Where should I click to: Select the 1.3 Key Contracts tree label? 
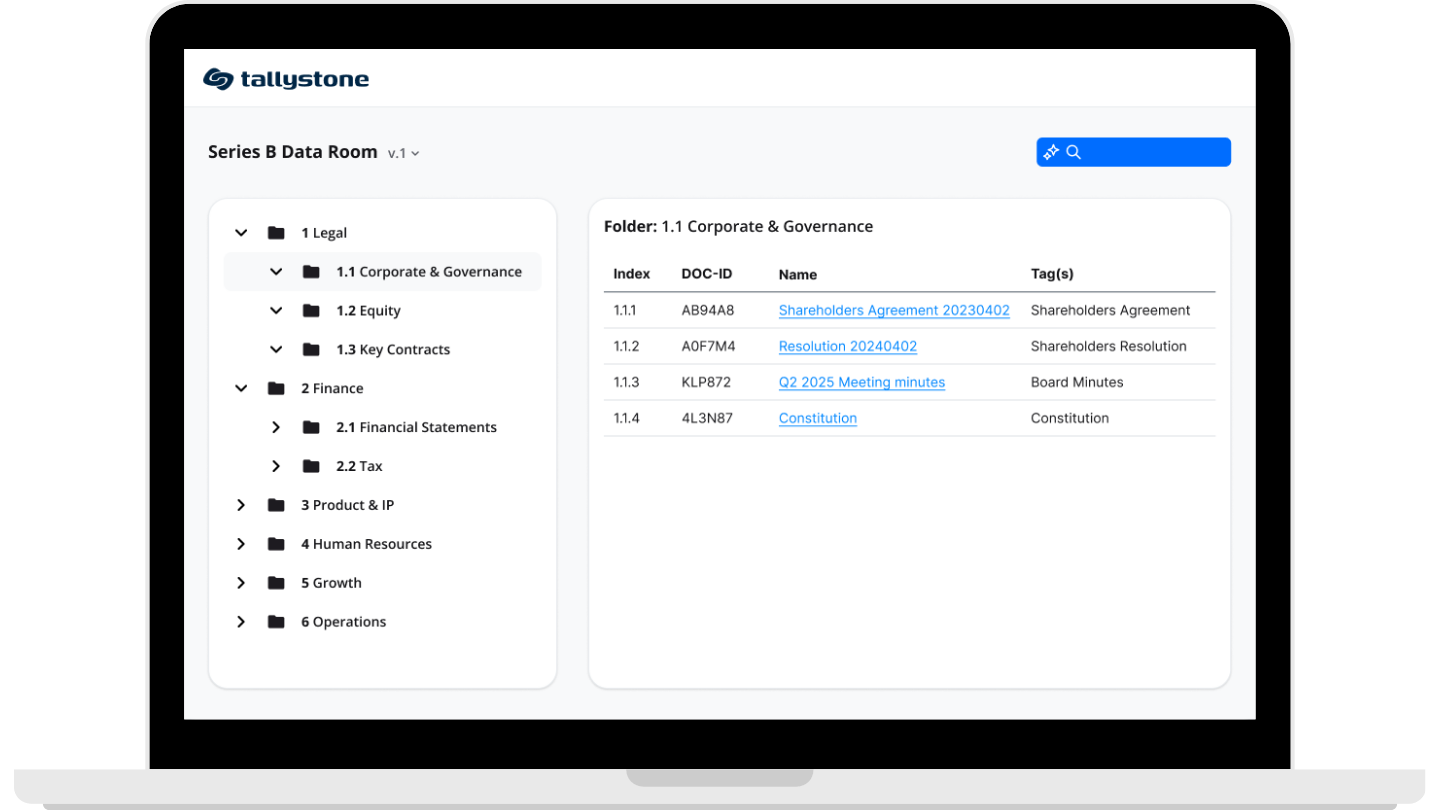pos(393,350)
